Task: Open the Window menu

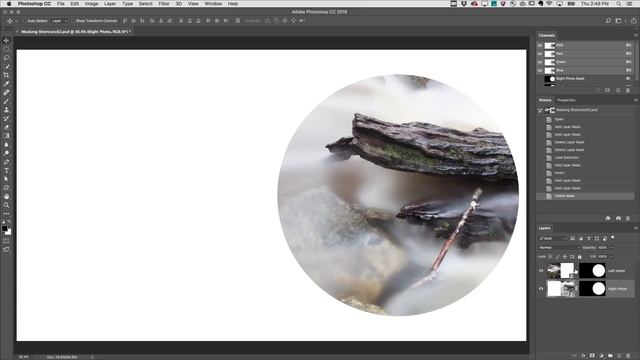Action: pos(213,4)
